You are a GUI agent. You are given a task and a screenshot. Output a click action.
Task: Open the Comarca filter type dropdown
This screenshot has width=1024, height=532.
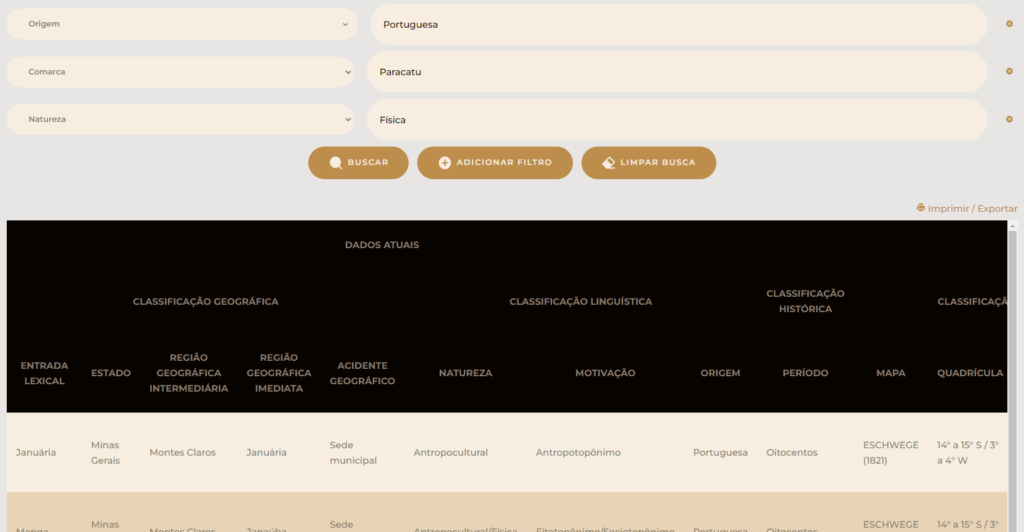(182, 72)
